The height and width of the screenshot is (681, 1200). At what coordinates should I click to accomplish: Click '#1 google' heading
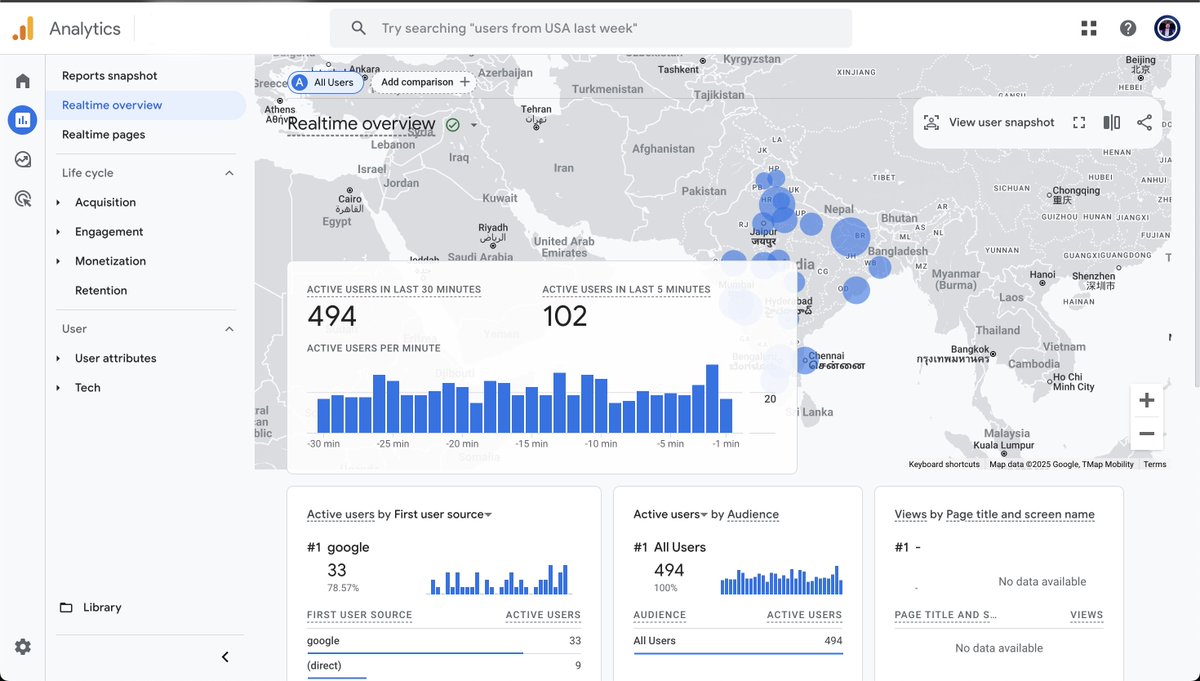pyautogui.click(x=338, y=547)
